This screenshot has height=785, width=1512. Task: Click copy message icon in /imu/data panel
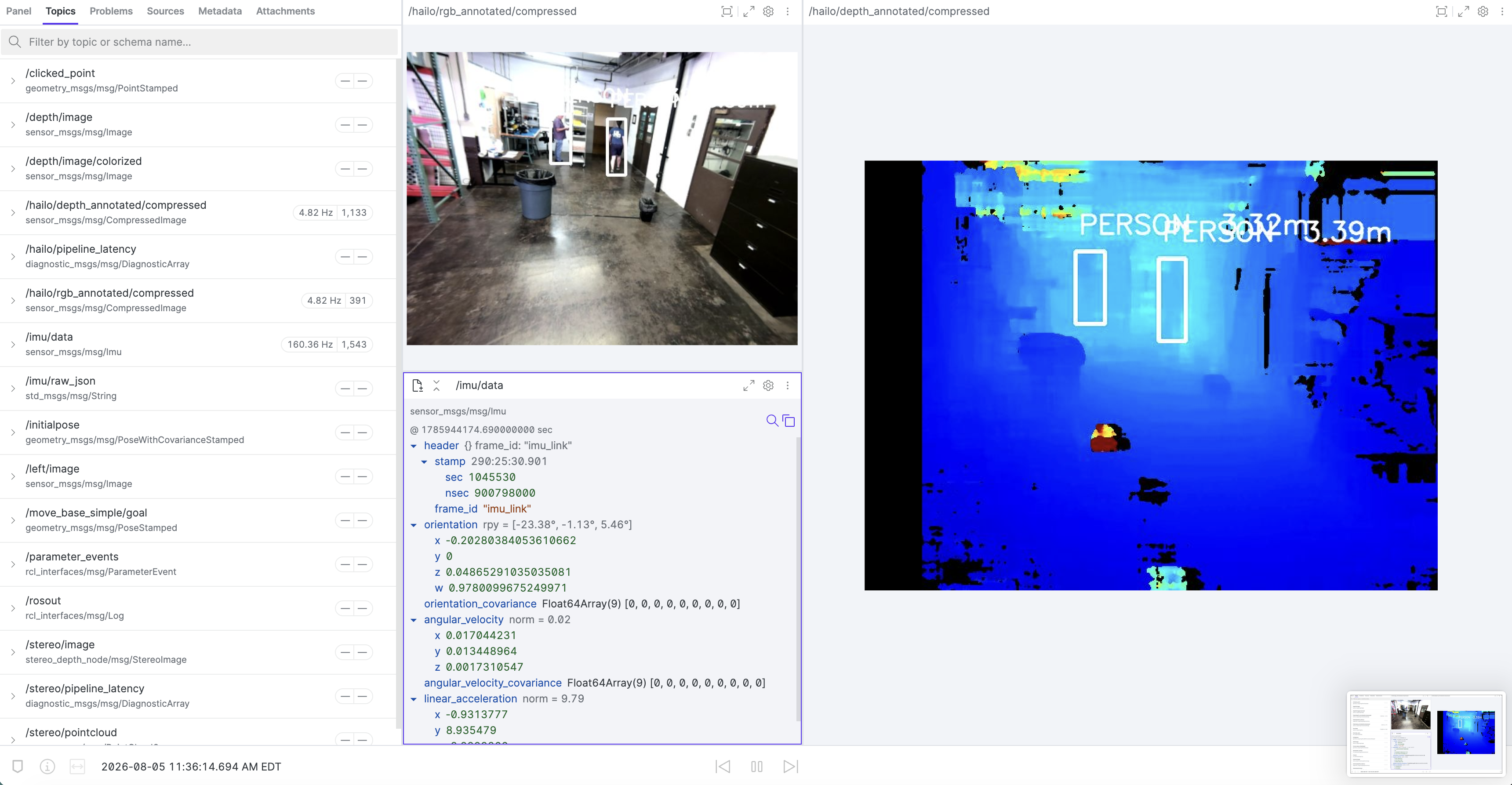coord(789,420)
